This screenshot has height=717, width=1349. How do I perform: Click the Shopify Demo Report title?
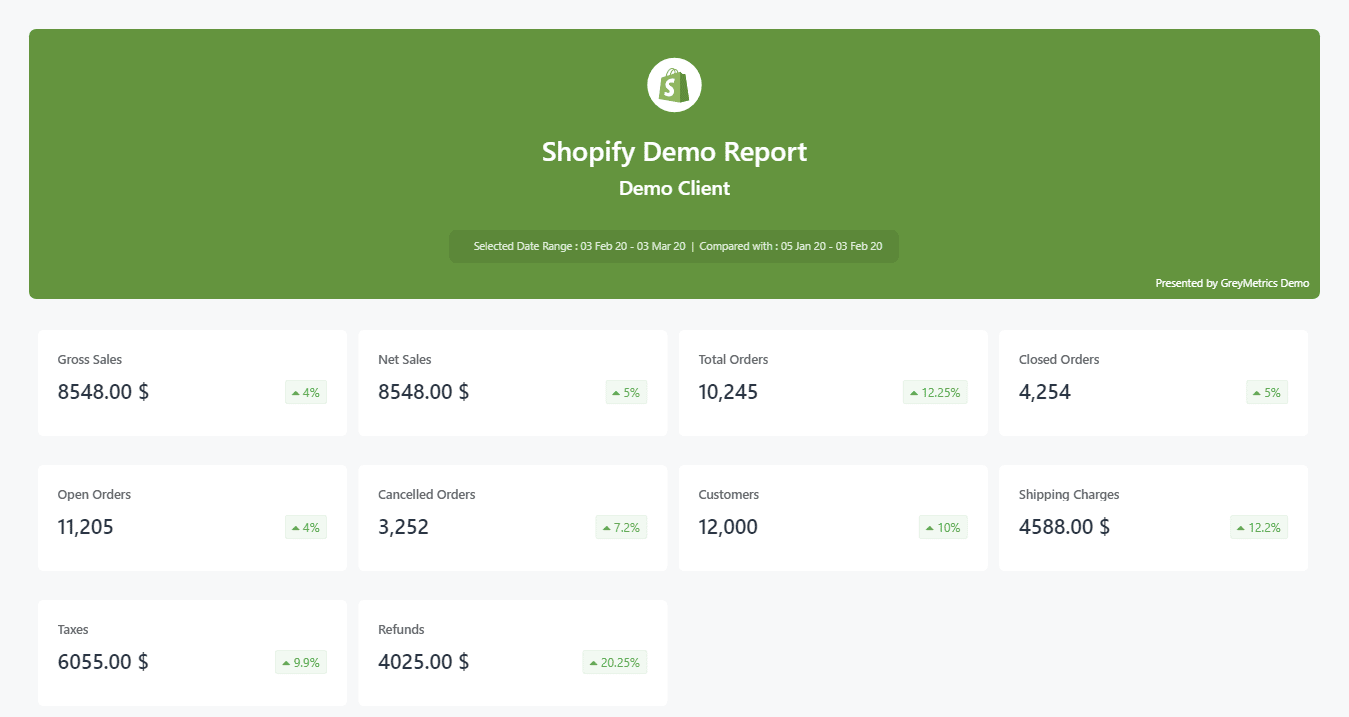(x=674, y=152)
